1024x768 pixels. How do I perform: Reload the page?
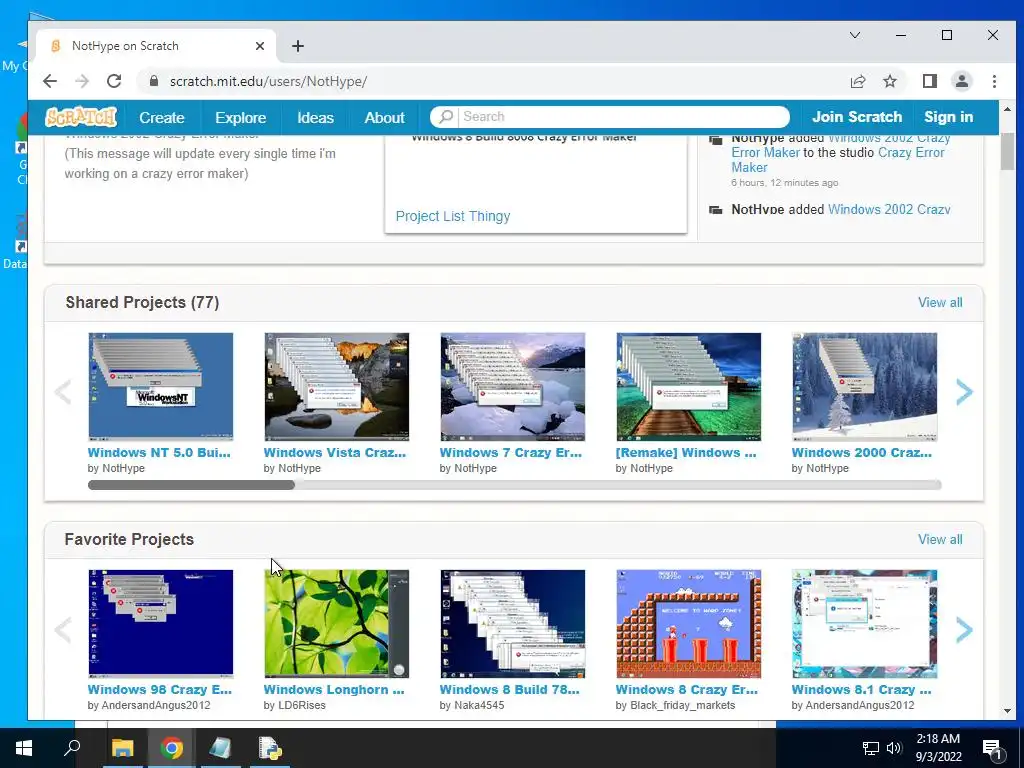pos(114,81)
